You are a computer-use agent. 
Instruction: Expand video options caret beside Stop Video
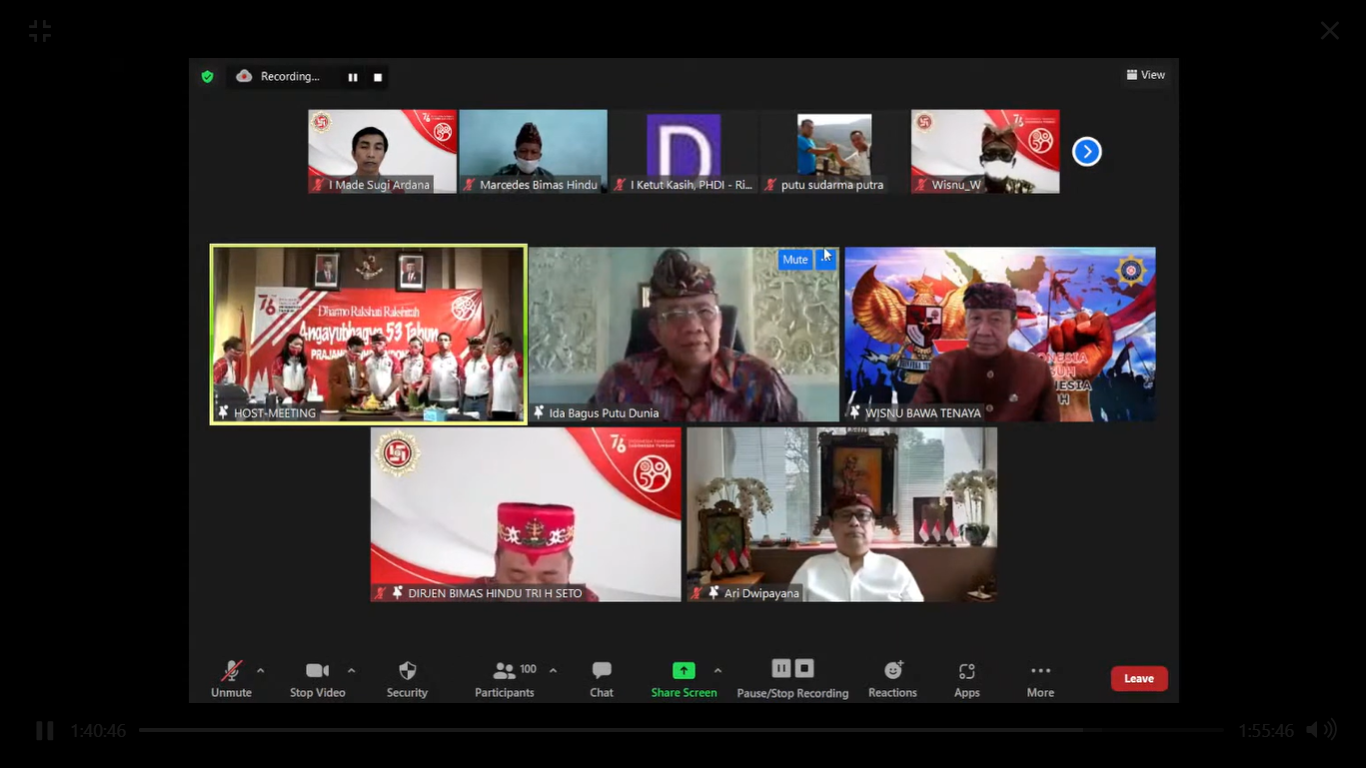351,671
